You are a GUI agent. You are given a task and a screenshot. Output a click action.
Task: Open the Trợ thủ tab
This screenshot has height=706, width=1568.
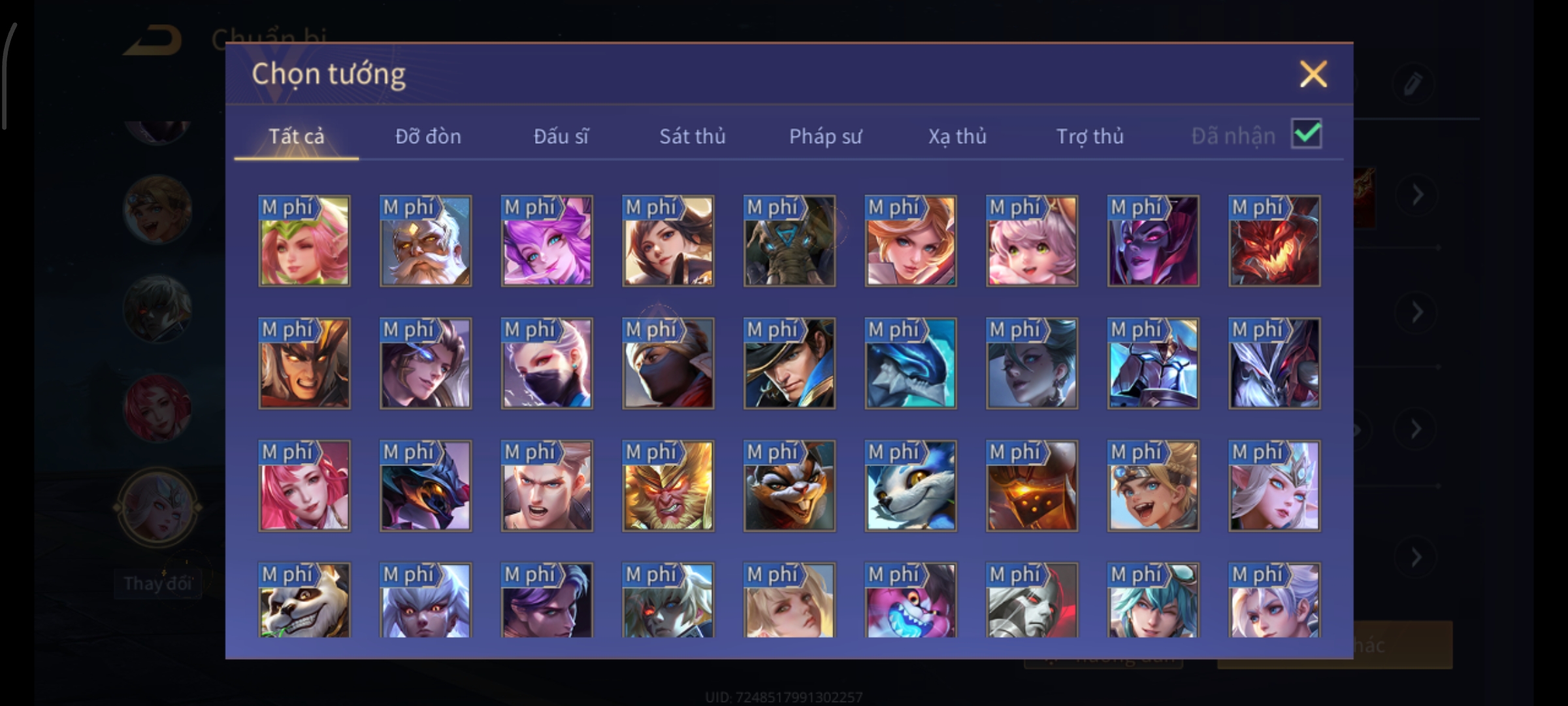1090,136
